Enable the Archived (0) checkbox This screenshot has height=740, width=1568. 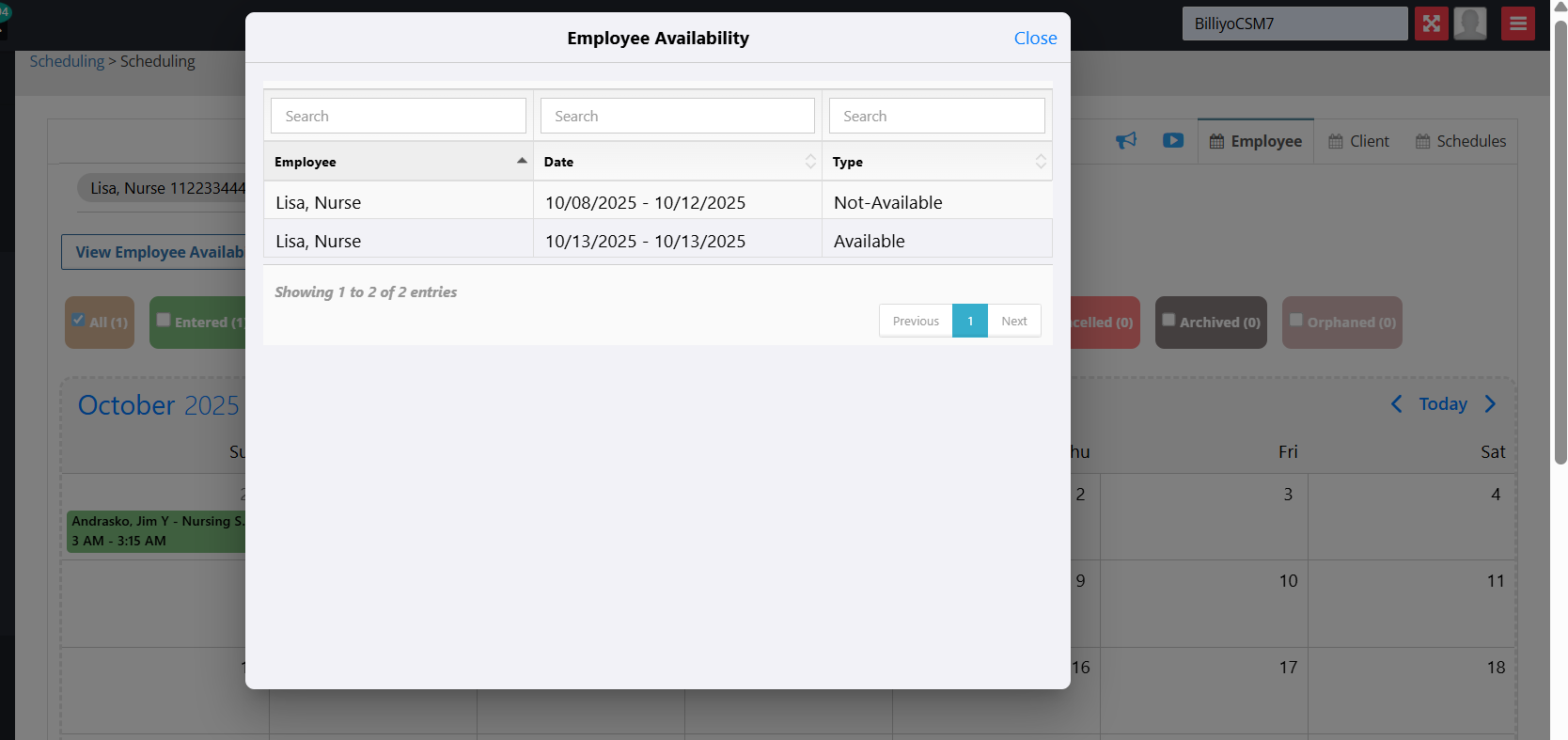pyautogui.click(x=1168, y=320)
